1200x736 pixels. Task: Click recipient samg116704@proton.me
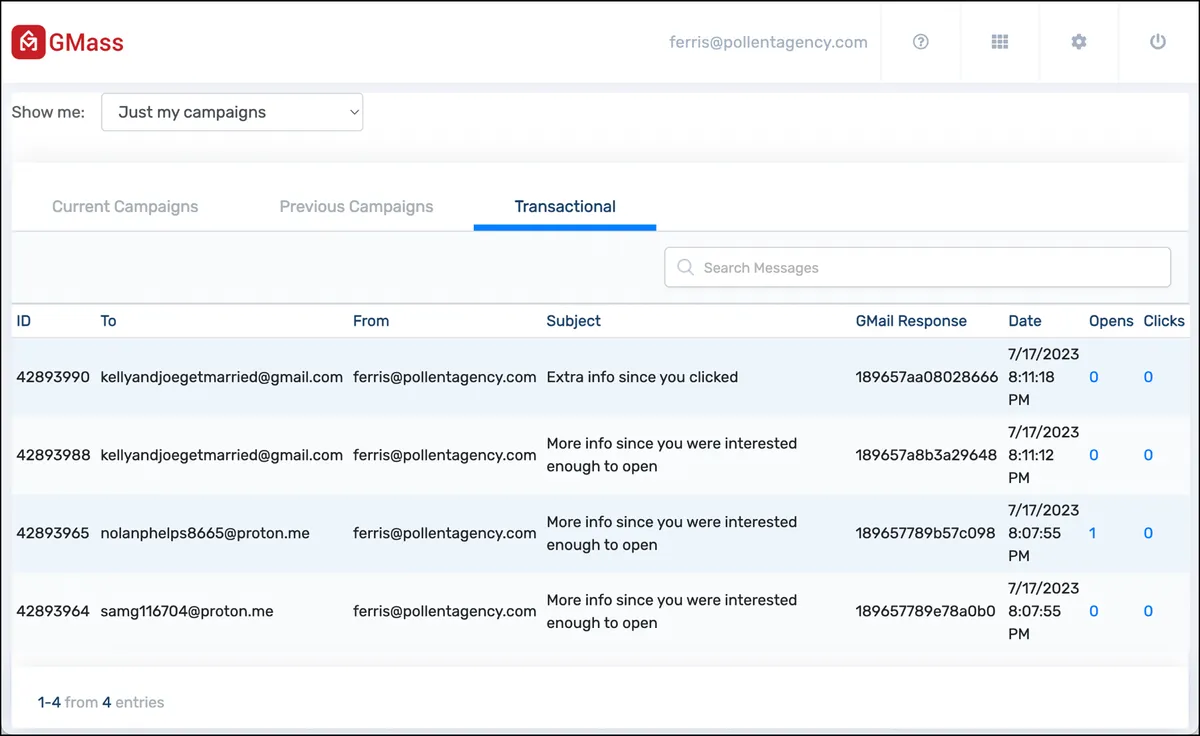click(x=187, y=611)
